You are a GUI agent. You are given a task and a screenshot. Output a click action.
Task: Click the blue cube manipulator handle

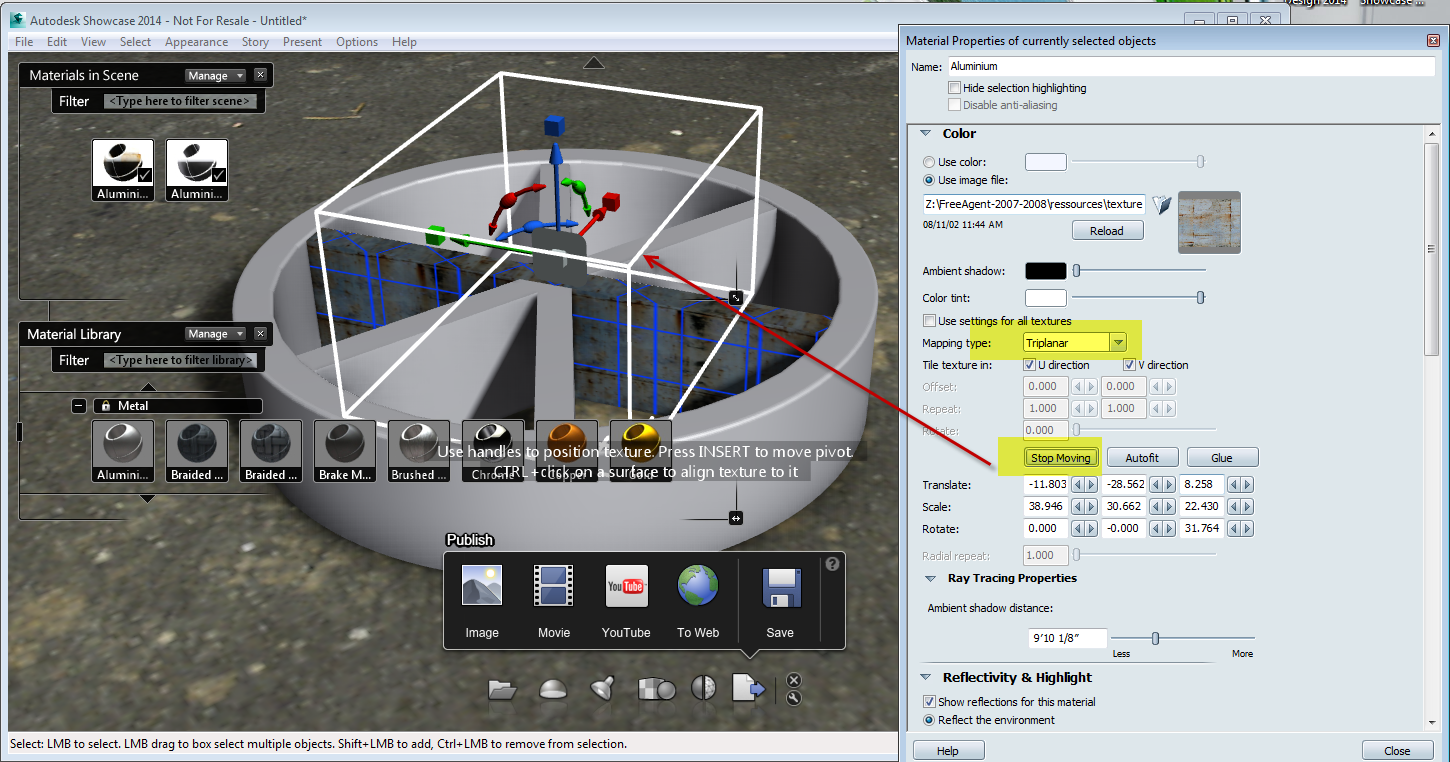pos(557,125)
